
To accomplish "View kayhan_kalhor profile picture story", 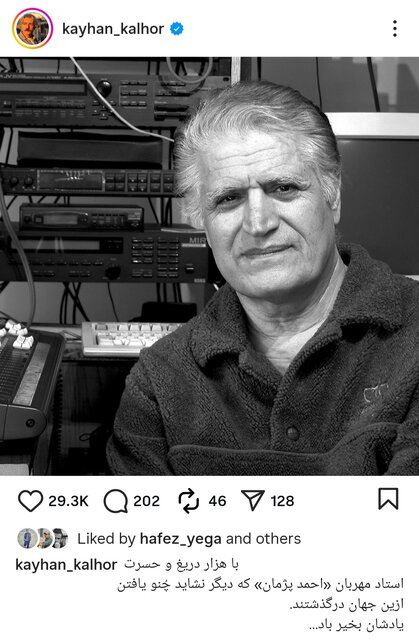I will (33, 29).
